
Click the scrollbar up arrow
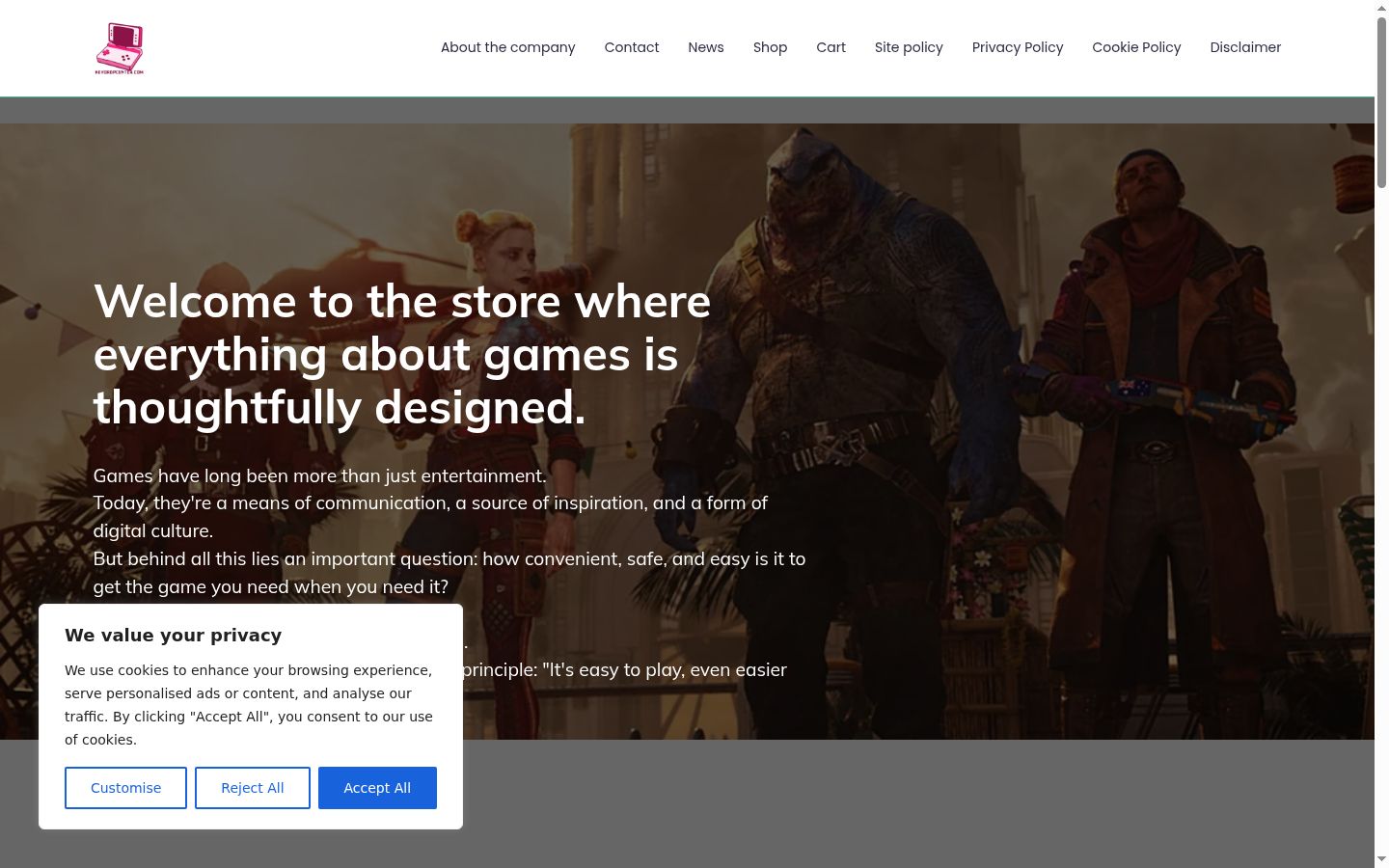pos(1381,8)
